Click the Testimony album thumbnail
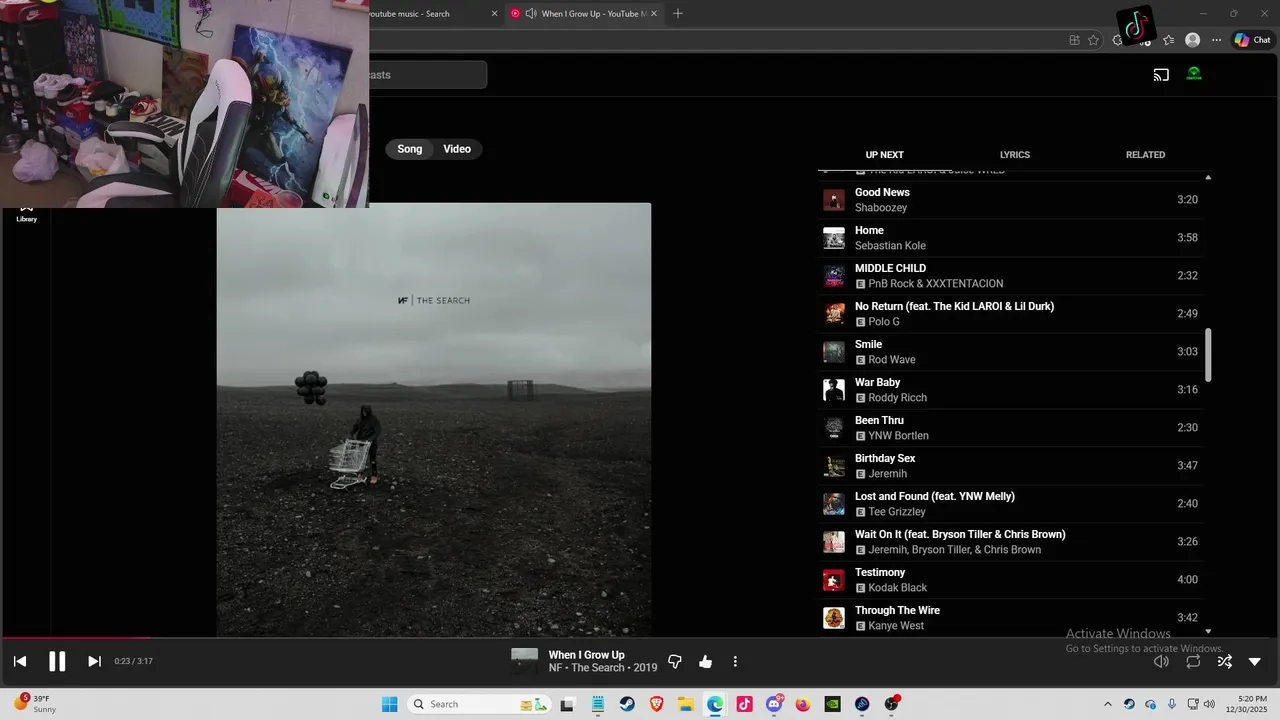Viewport: 1280px width, 720px height. (x=834, y=580)
